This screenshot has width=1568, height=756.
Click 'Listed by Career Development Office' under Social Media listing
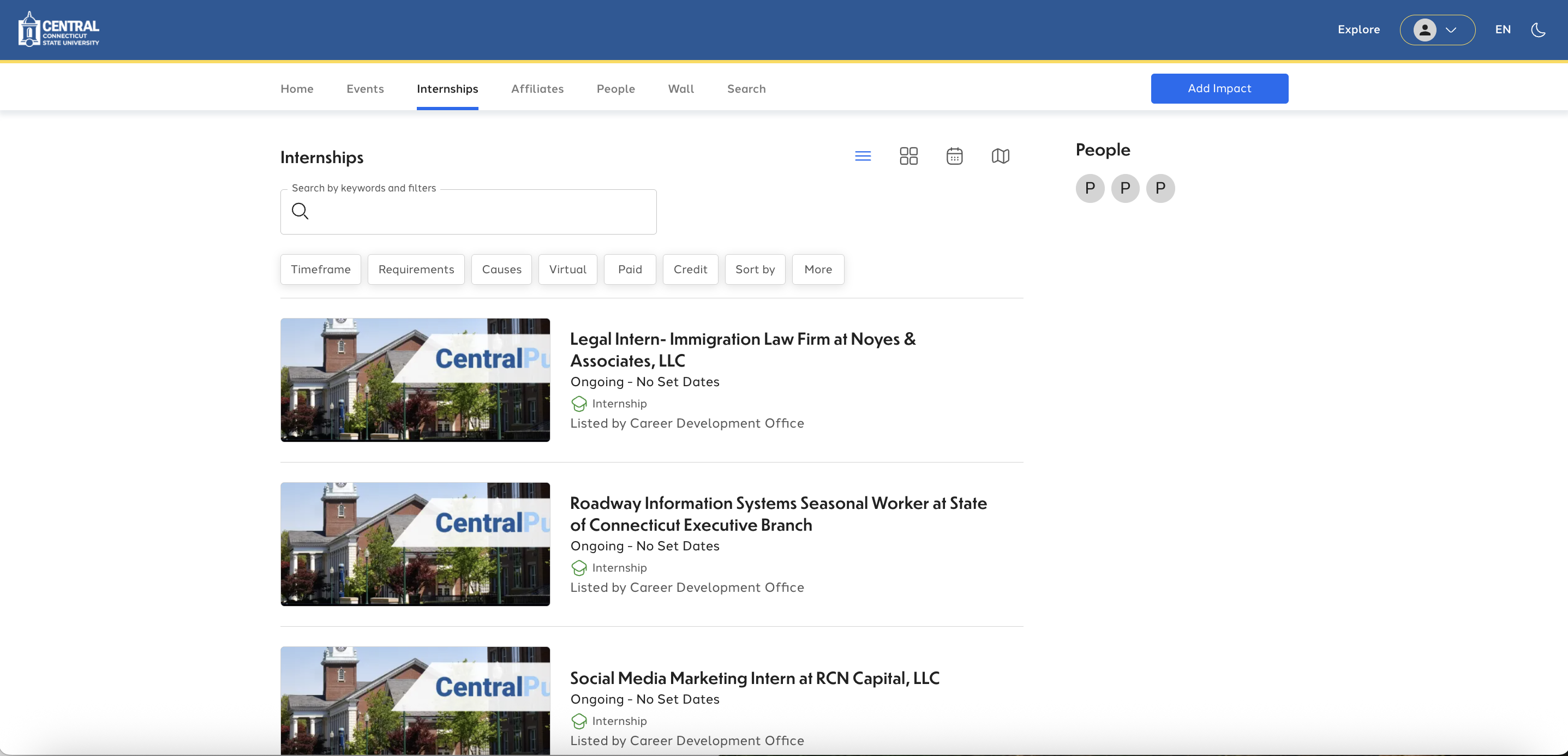(686, 741)
